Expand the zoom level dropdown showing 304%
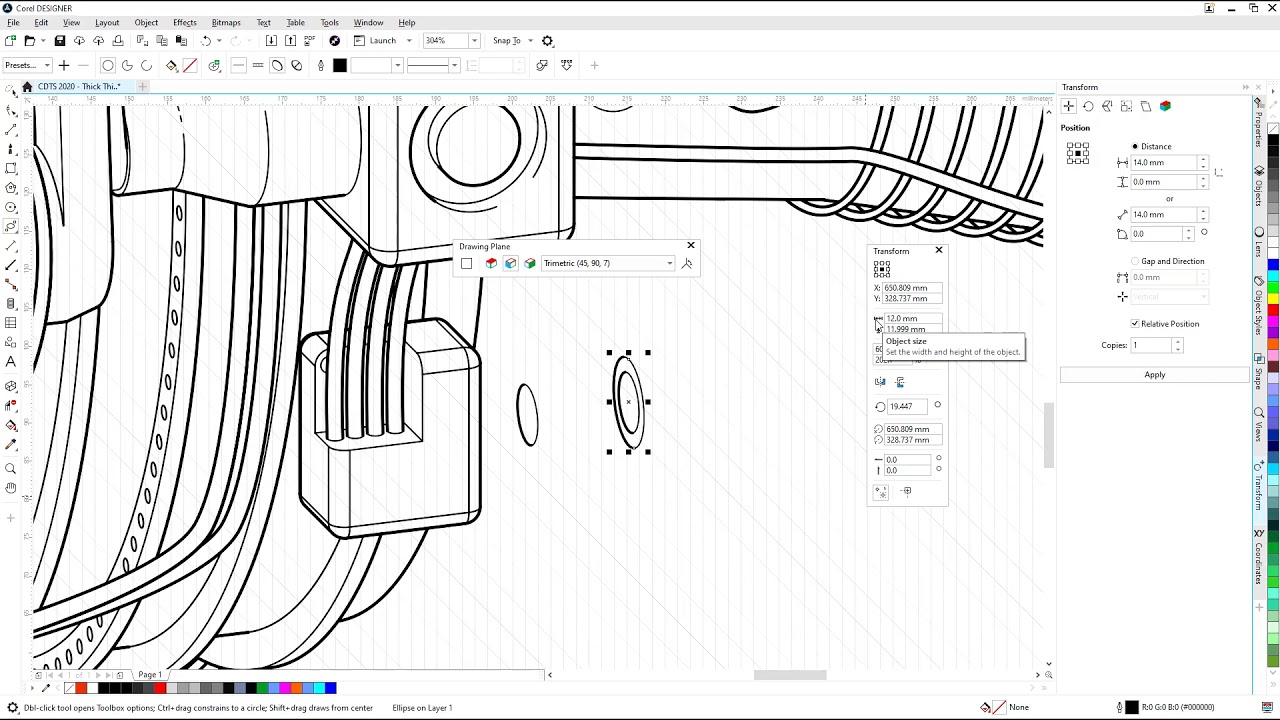This screenshot has height=720, width=1280. click(x=474, y=41)
